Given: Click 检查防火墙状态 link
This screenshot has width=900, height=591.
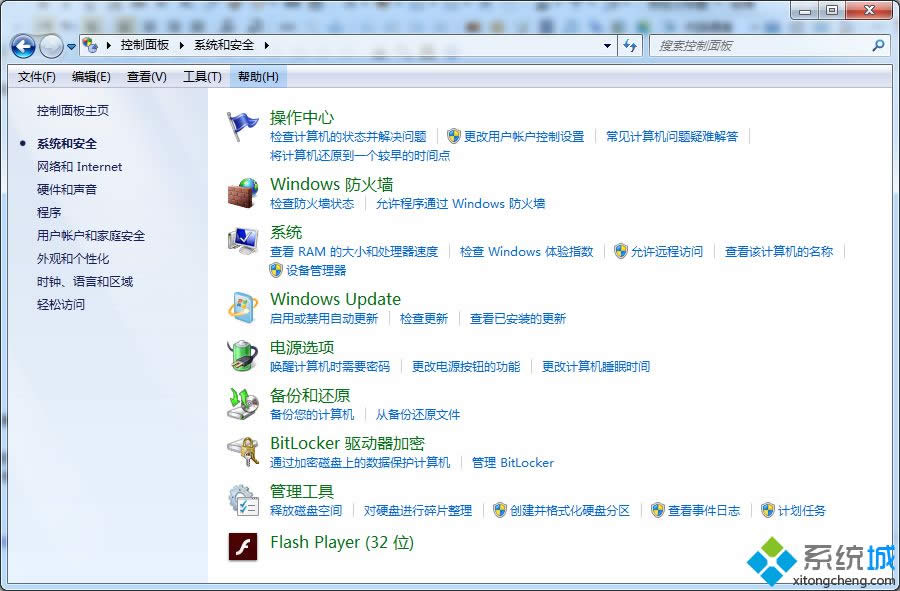Looking at the screenshot, I should [x=312, y=204].
